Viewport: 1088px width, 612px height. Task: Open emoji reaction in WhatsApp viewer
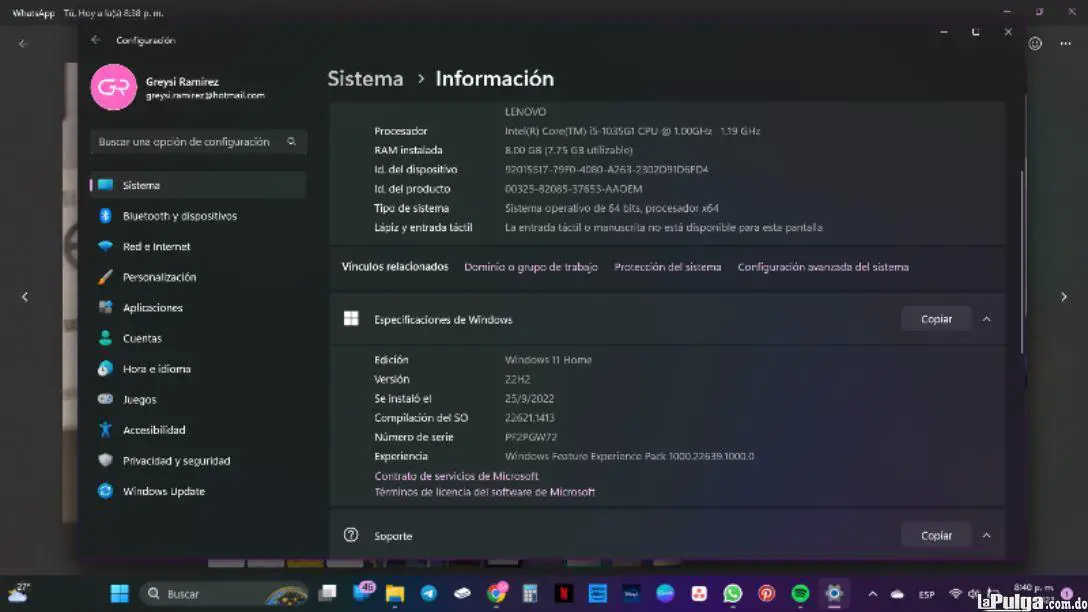[x=1035, y=44]
